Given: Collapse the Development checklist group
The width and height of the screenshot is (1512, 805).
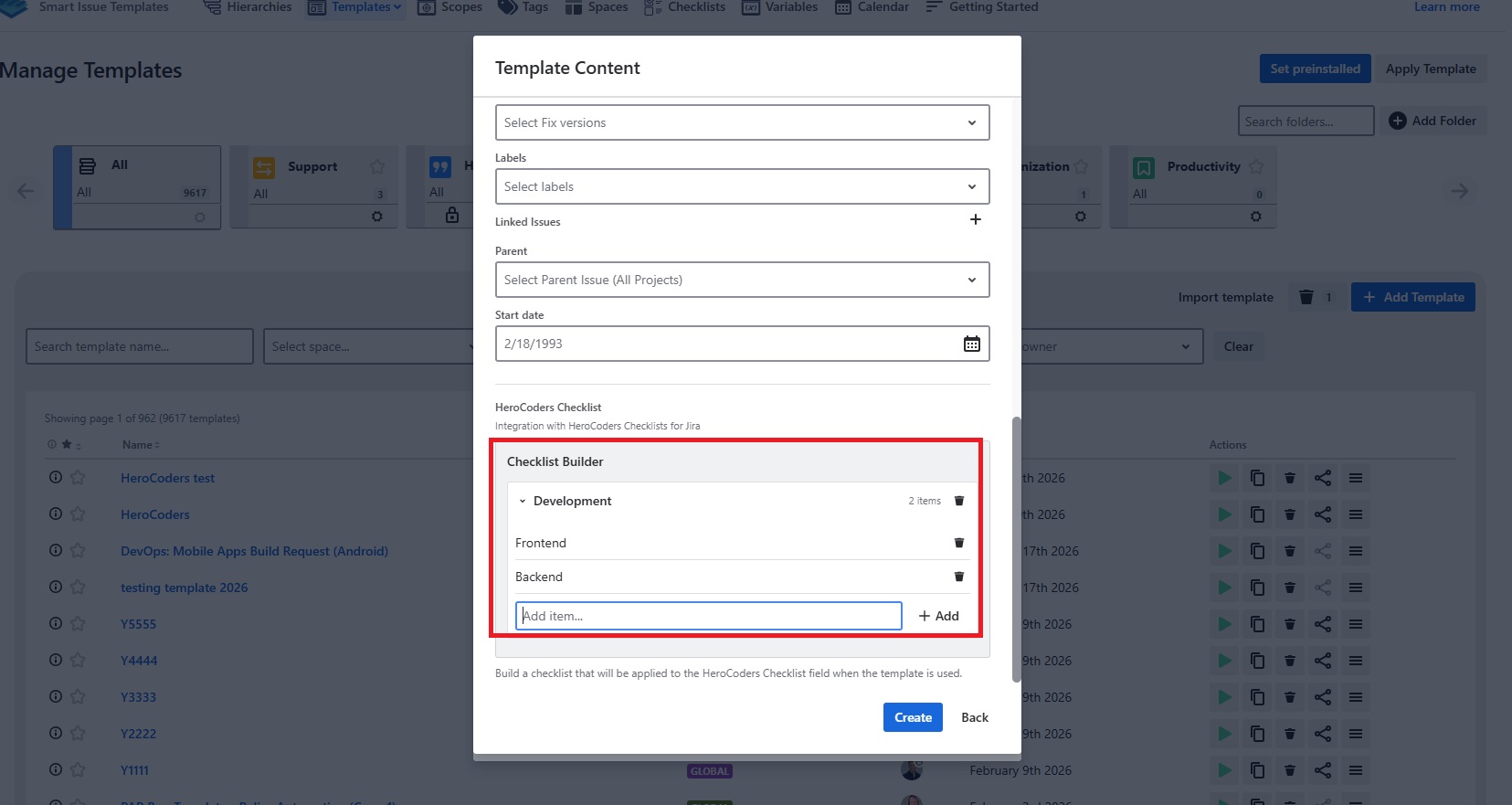Looking at the screenshot, I should 523,501.
